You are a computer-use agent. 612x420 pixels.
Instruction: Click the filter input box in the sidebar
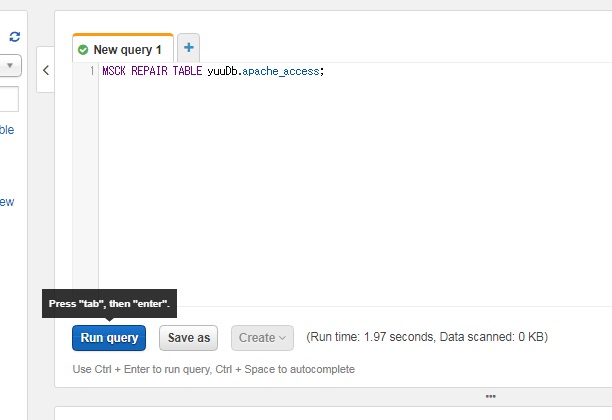pyautogui.click(x=9, y=99)
